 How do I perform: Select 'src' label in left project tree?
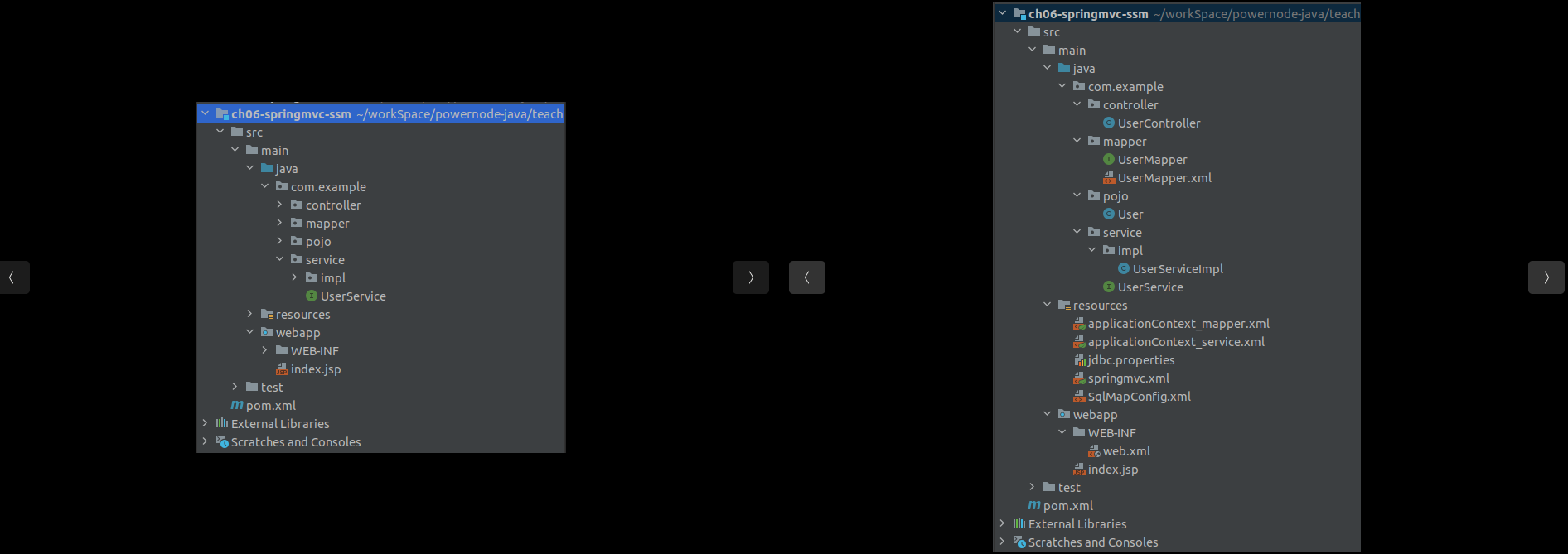tap(254, 132)
